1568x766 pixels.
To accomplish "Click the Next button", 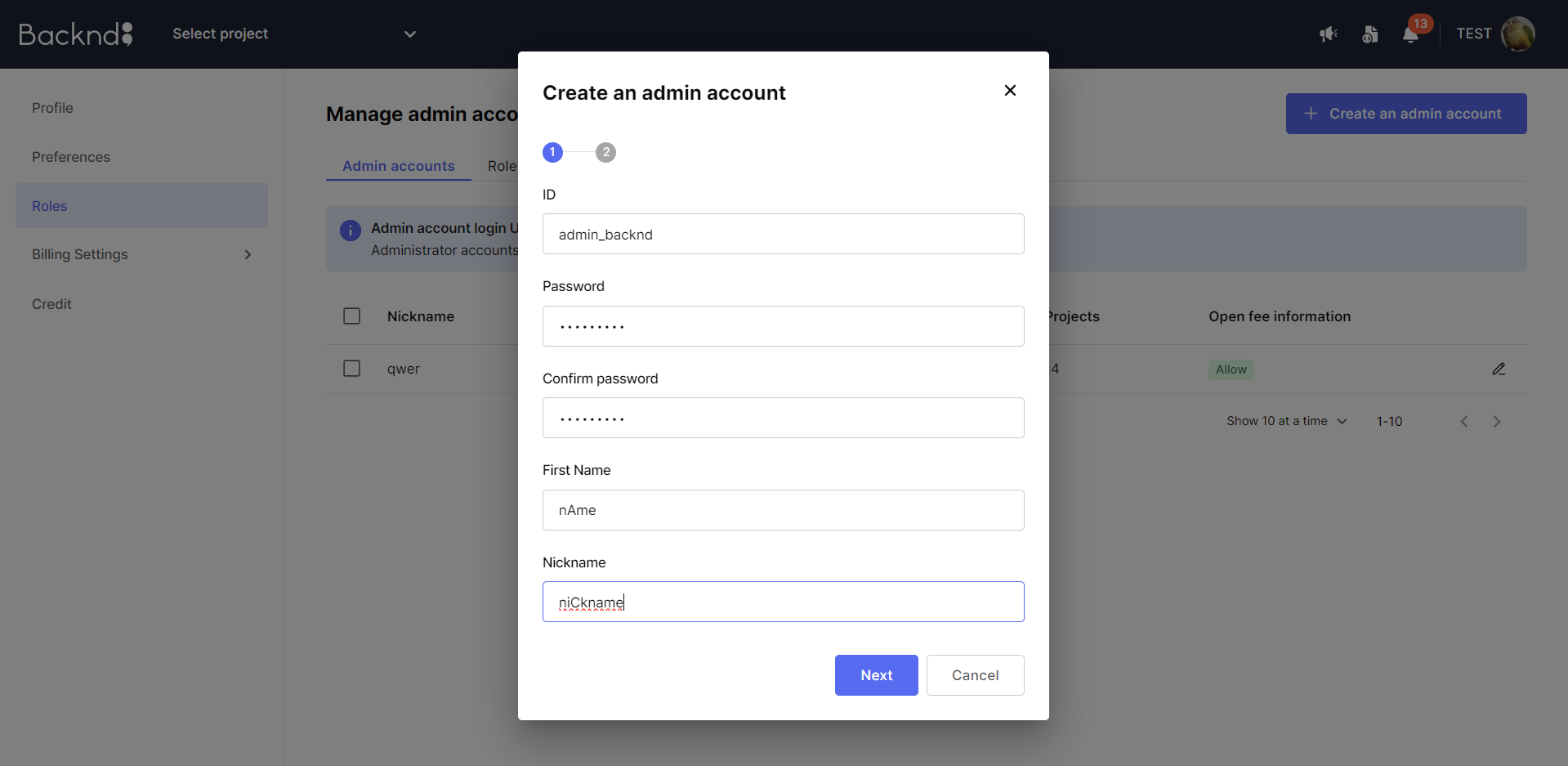I will [x=876, y=675].
